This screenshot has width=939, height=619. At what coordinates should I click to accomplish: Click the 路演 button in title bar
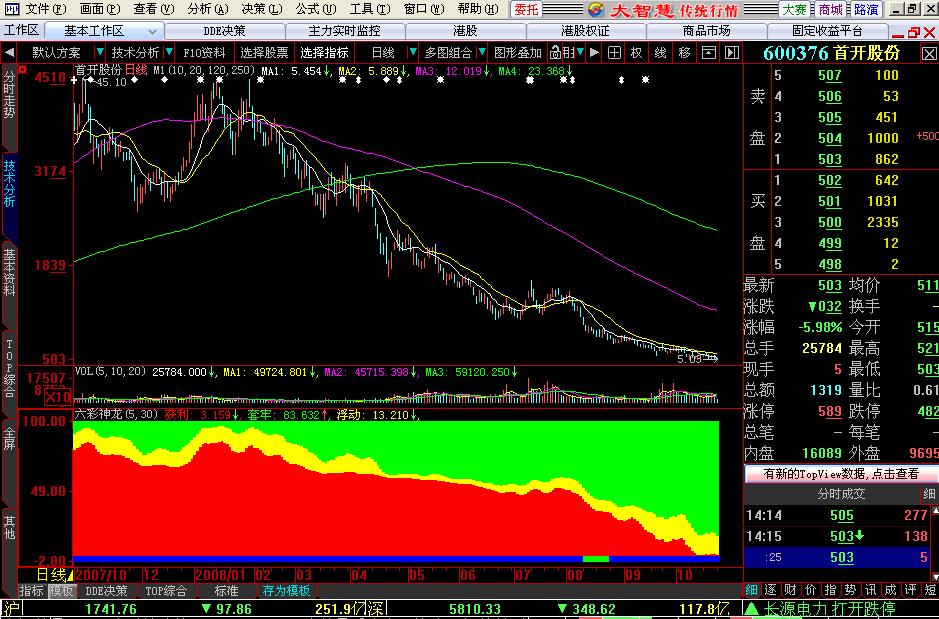coord(866,9)
